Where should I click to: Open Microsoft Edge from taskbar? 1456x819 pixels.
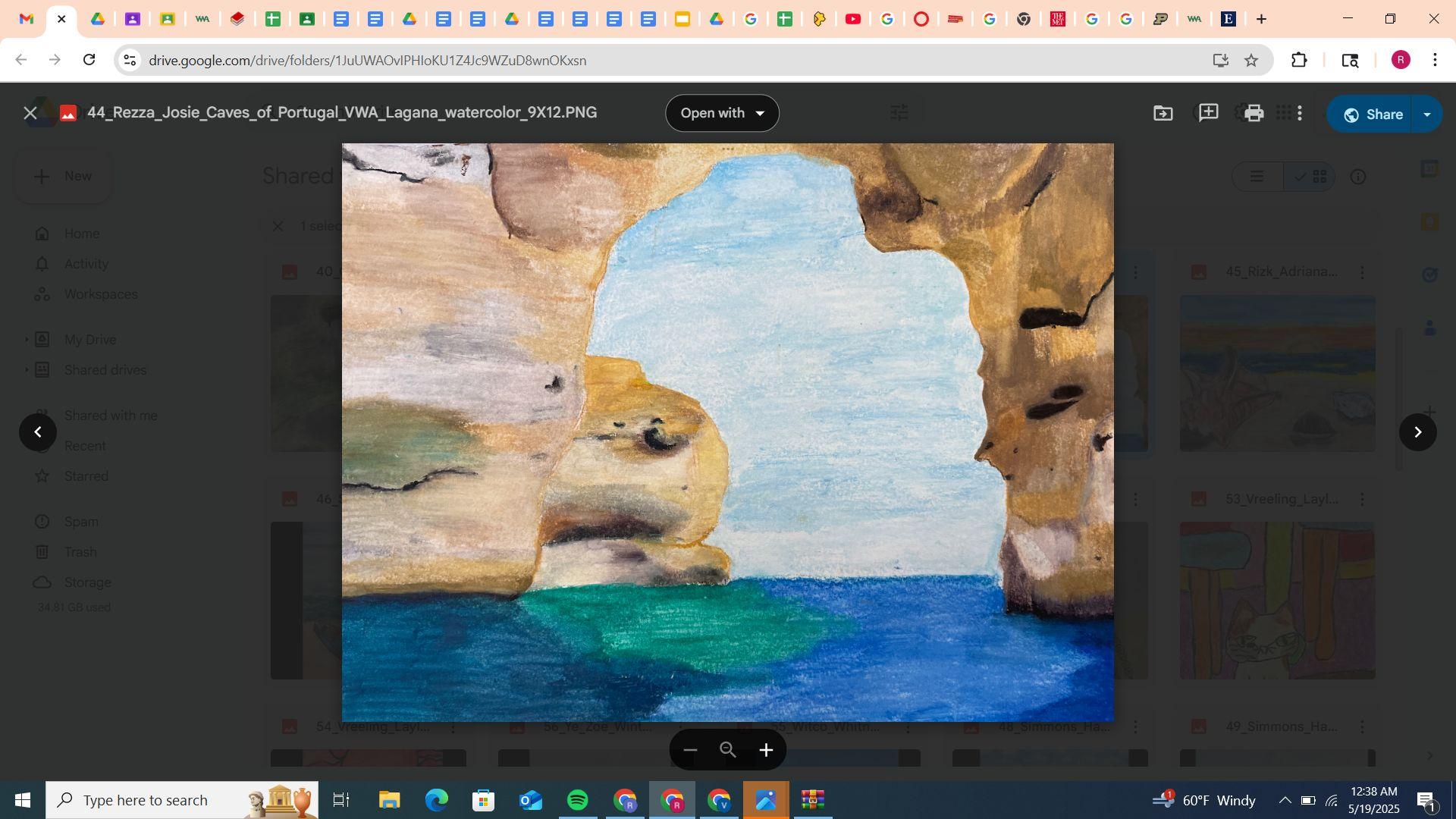(436, 800)
